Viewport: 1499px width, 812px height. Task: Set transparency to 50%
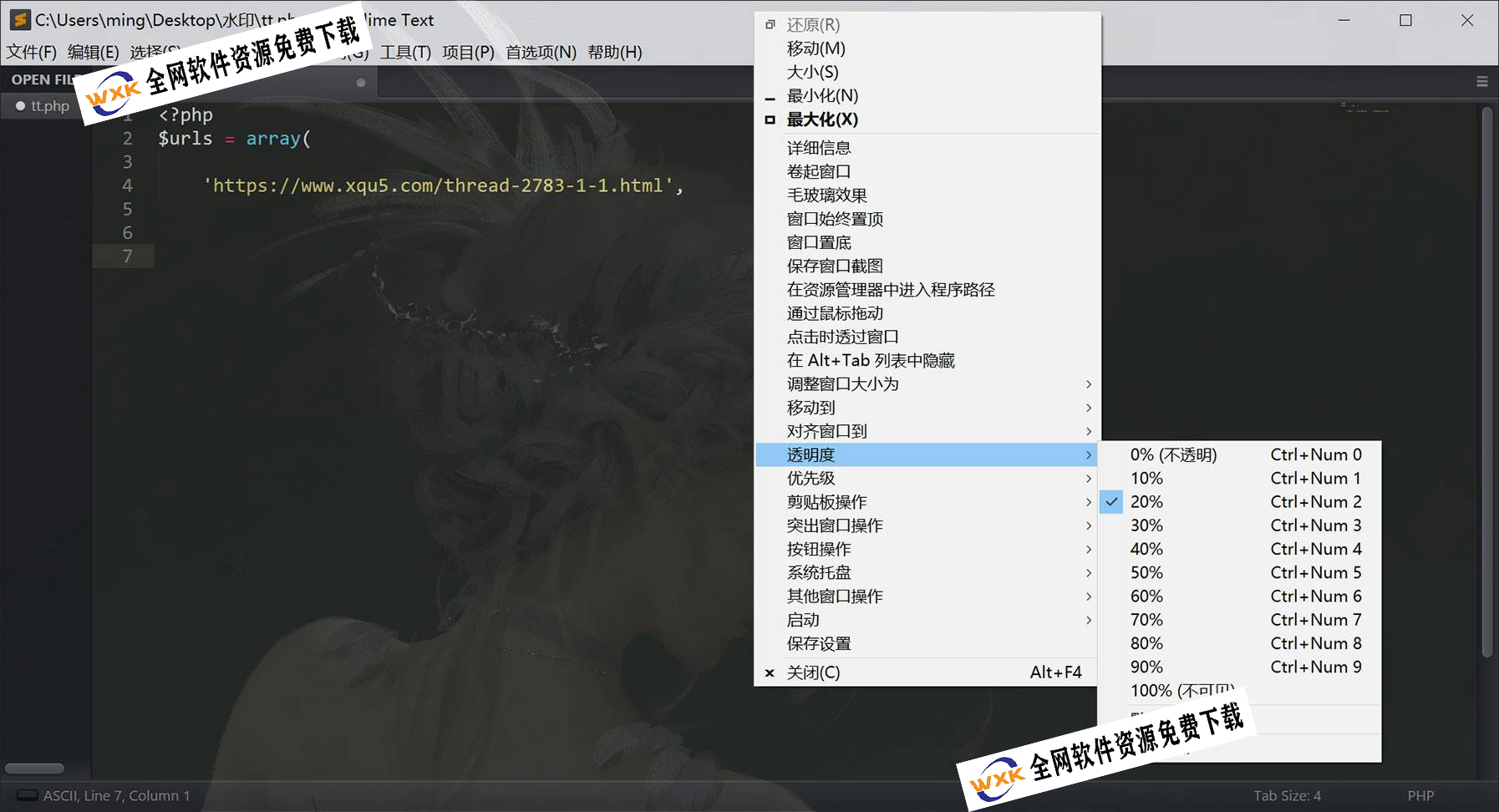1146,573
